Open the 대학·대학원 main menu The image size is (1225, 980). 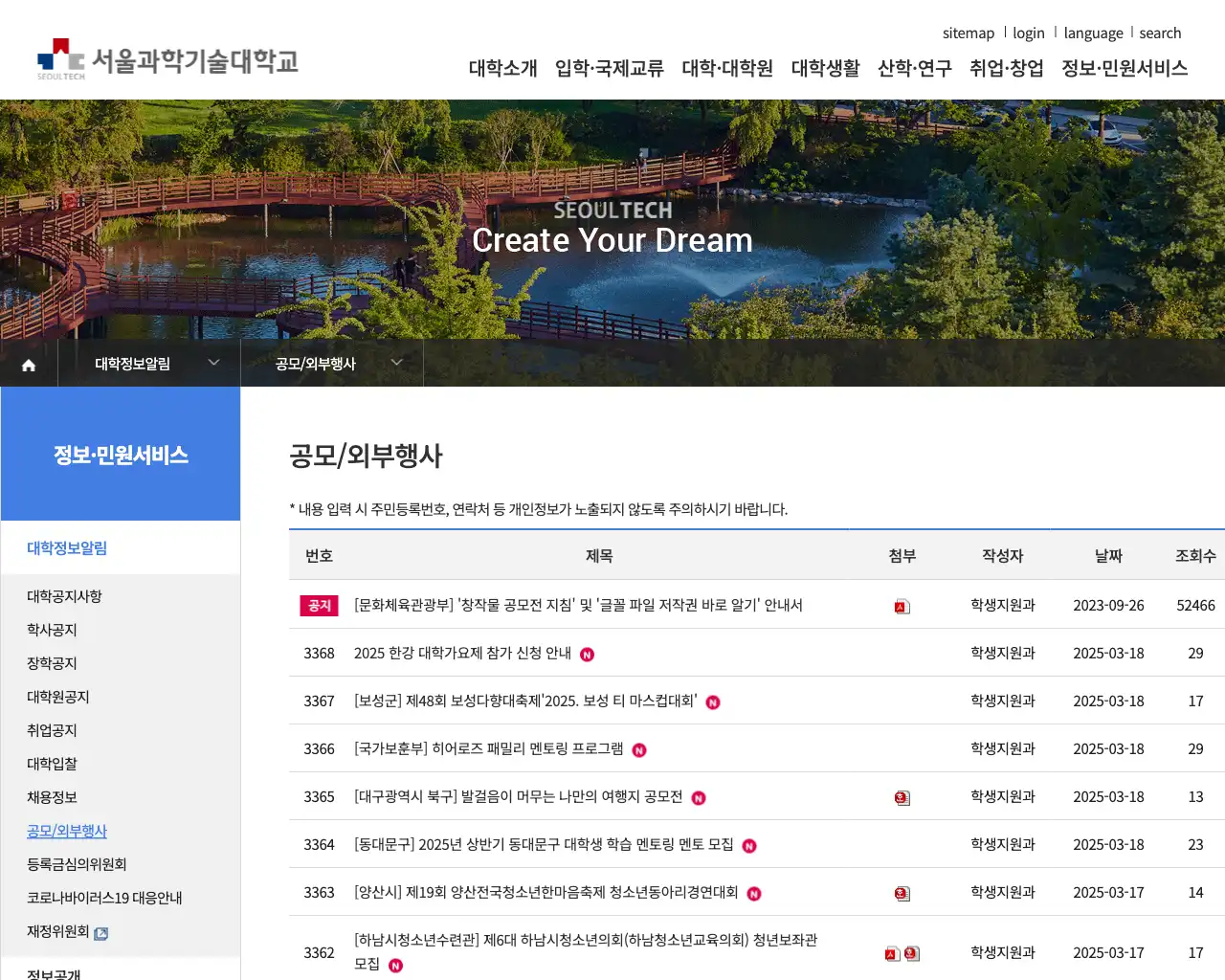(x=727, y=68)
